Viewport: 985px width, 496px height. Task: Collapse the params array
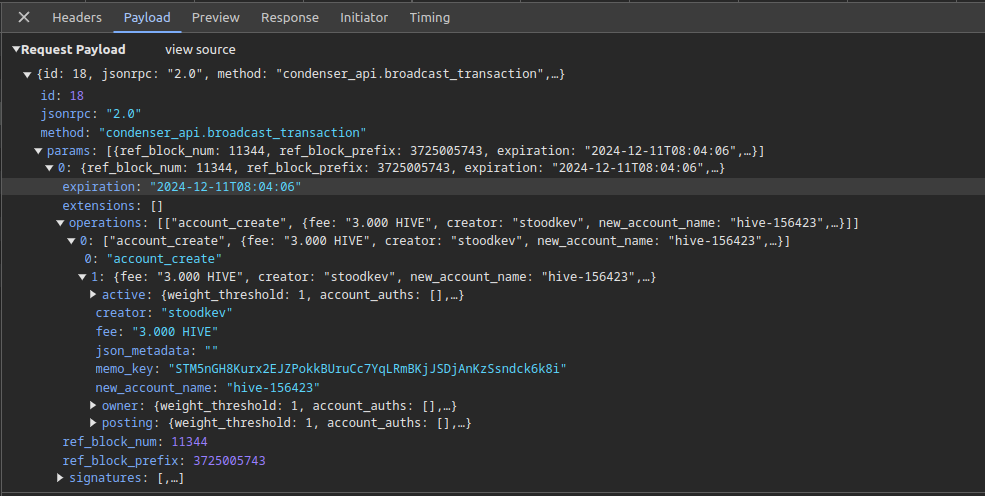[38, 151]
